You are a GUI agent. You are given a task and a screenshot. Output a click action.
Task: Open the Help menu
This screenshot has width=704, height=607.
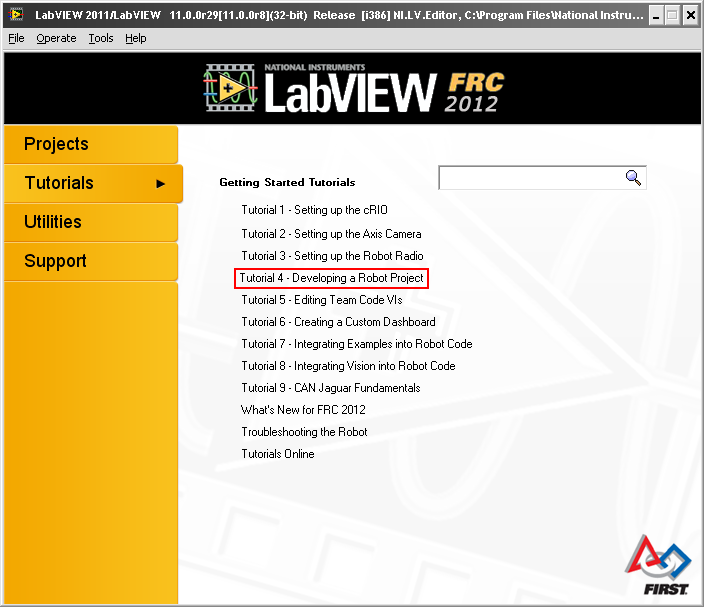pos(136,39)
